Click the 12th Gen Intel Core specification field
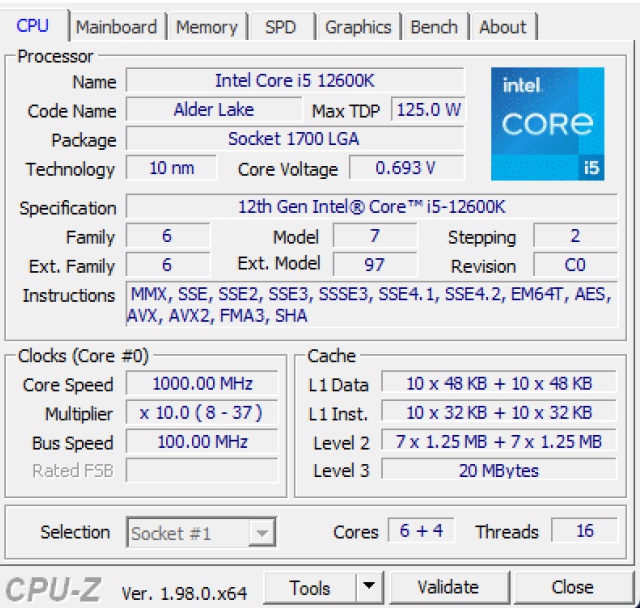 (372, 206)
